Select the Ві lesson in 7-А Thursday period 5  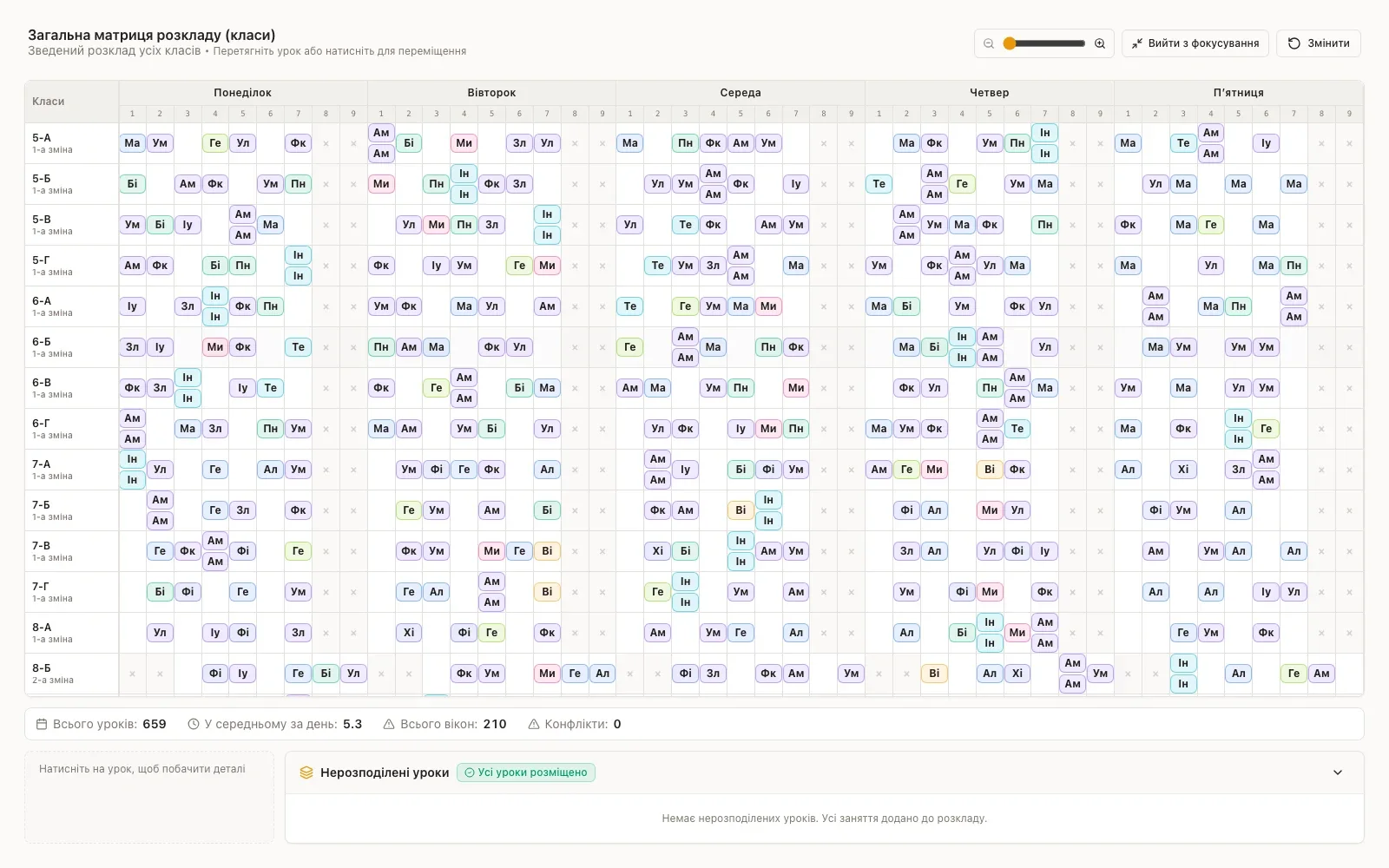click(990, 470)
